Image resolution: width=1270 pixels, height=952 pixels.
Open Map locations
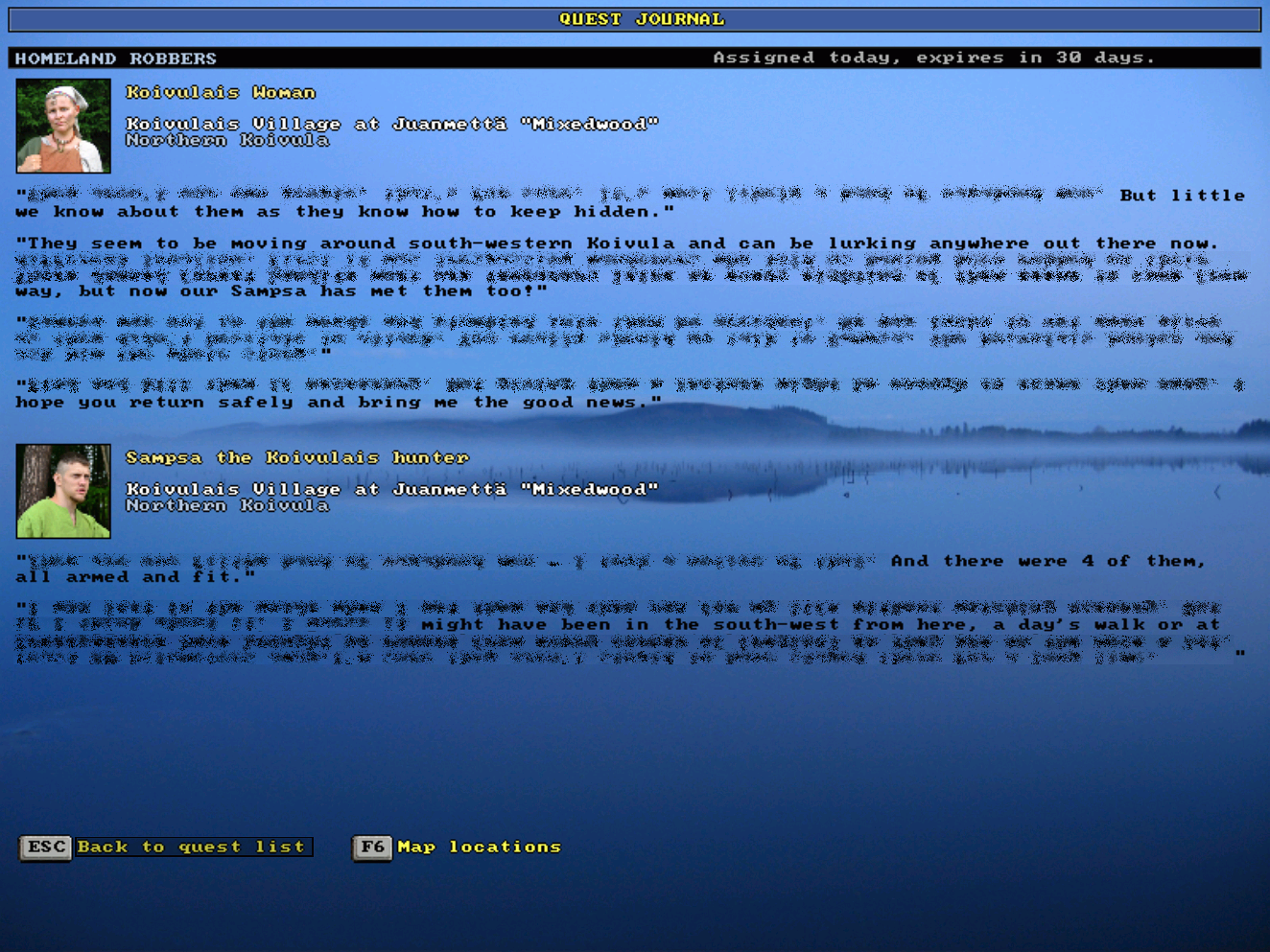click(x=479, y=848)
